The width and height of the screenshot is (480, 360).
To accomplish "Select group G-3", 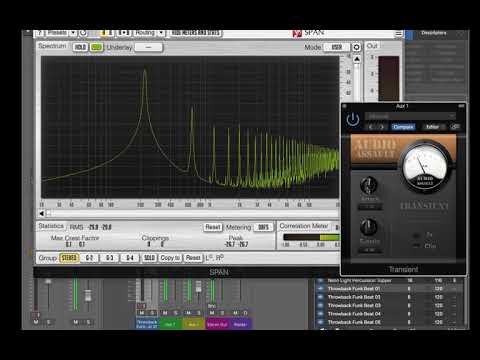I will 110,258.
